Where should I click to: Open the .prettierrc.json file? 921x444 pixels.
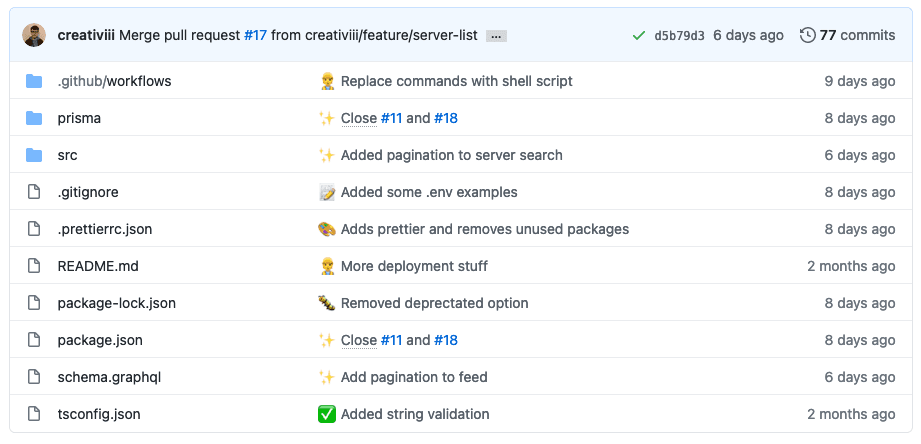105,229
